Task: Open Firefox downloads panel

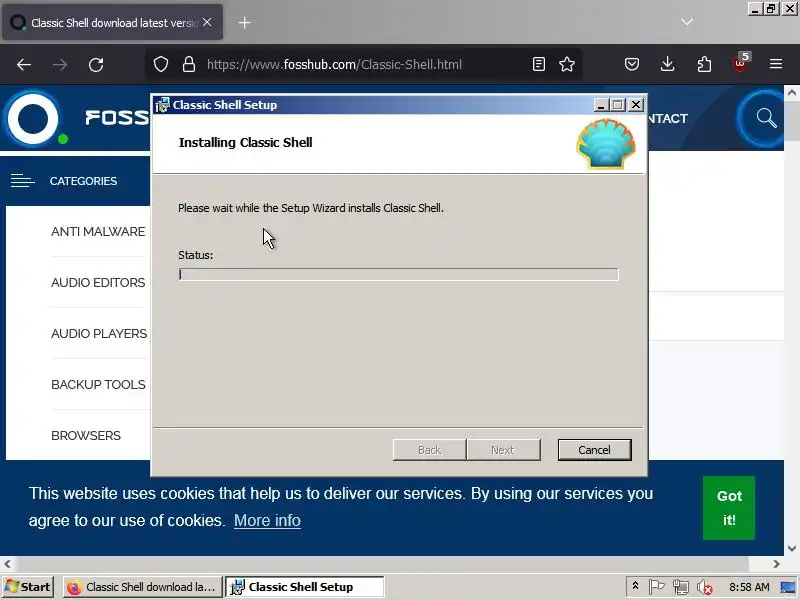Action: click(667, 64)
